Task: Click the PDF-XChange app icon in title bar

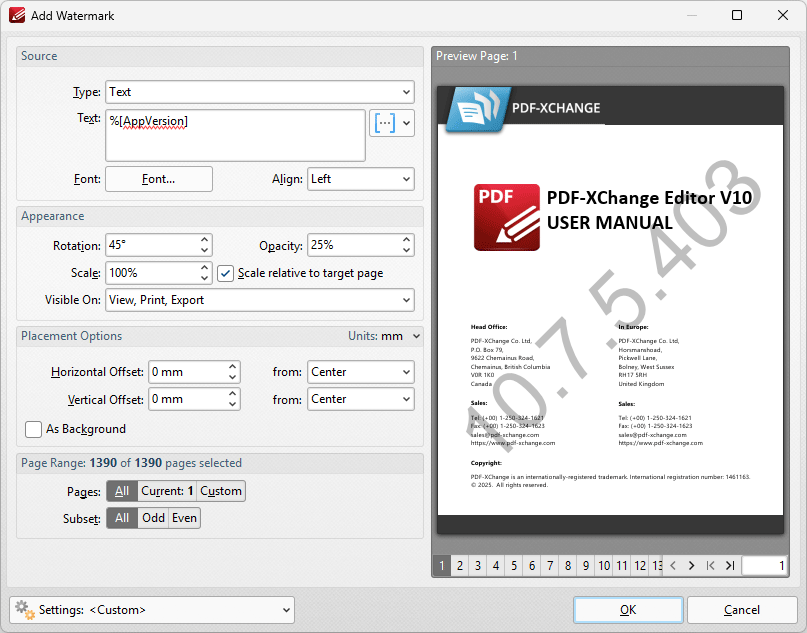Action: point(16,15)
